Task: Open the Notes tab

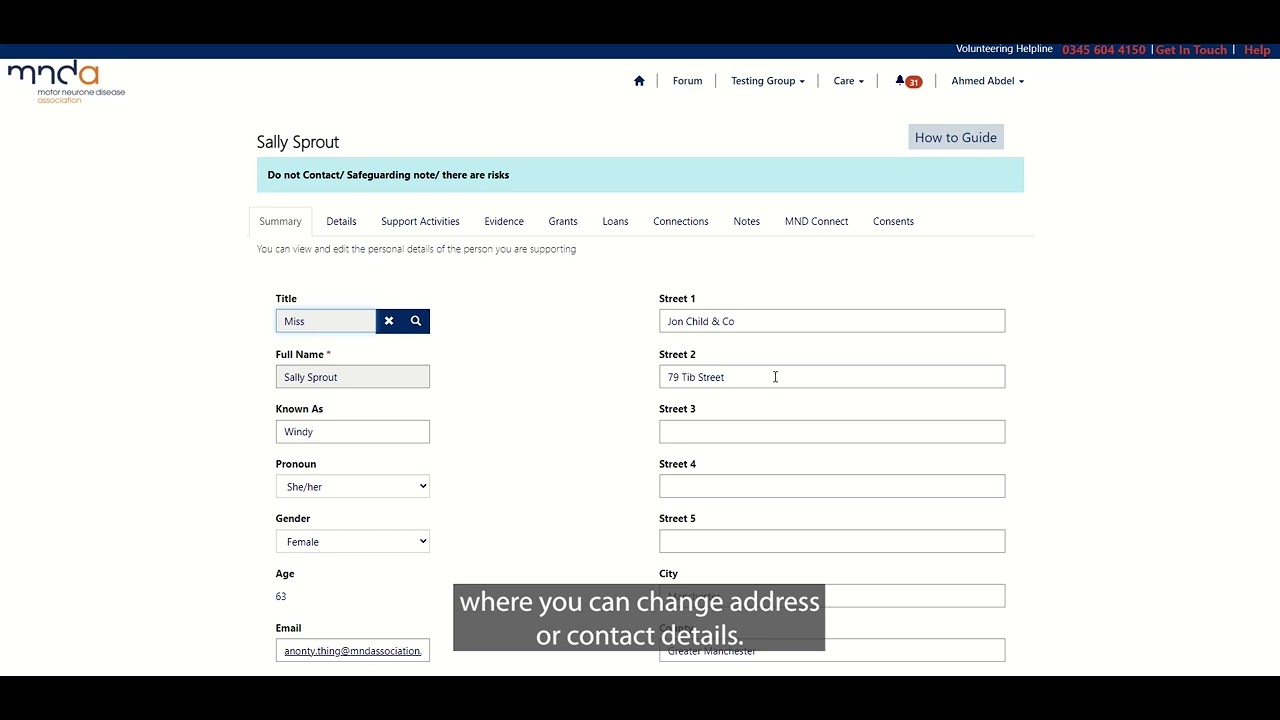Action: point(747,221)
